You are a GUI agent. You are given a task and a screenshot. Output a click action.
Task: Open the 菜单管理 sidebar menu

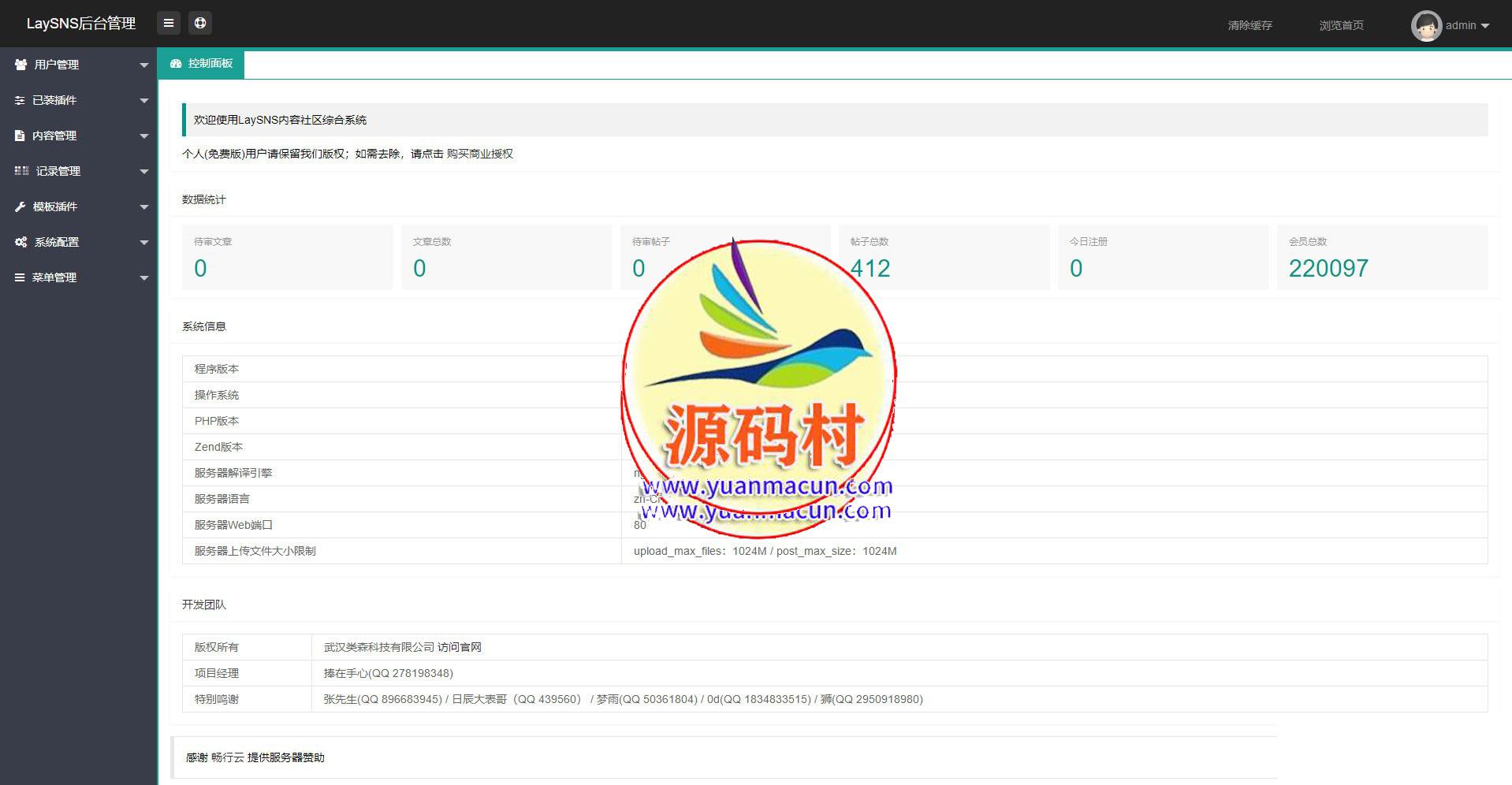[79, 277]
